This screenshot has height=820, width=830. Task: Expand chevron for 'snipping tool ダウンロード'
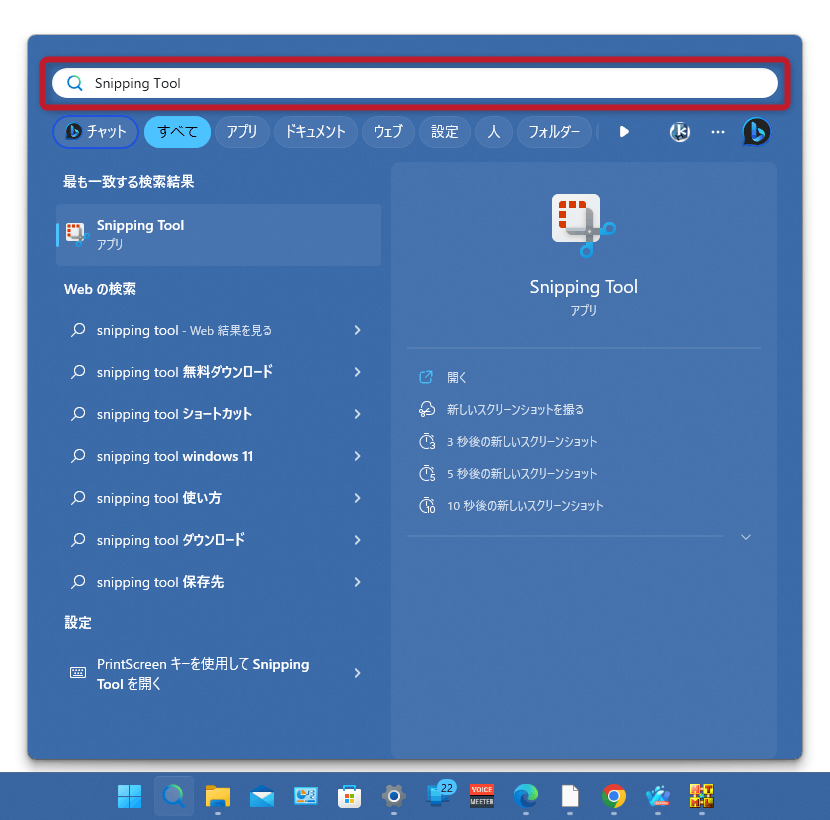[x=357, y=540]
